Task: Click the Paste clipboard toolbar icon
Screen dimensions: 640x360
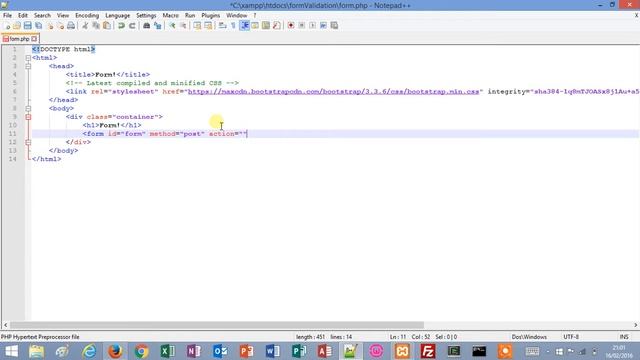Action: 107,26
